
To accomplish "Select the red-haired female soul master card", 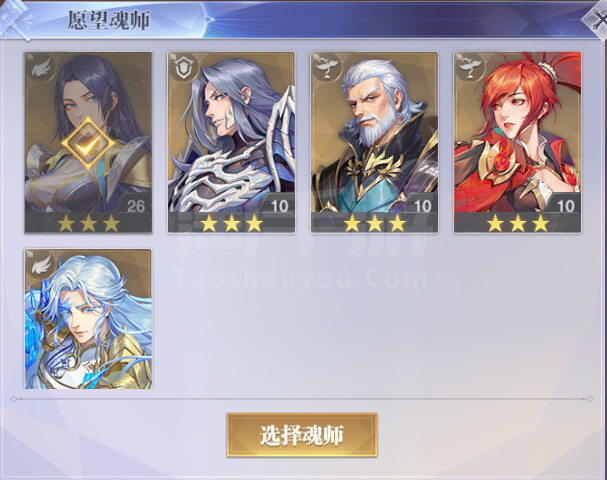I will (x=518, y=143).
